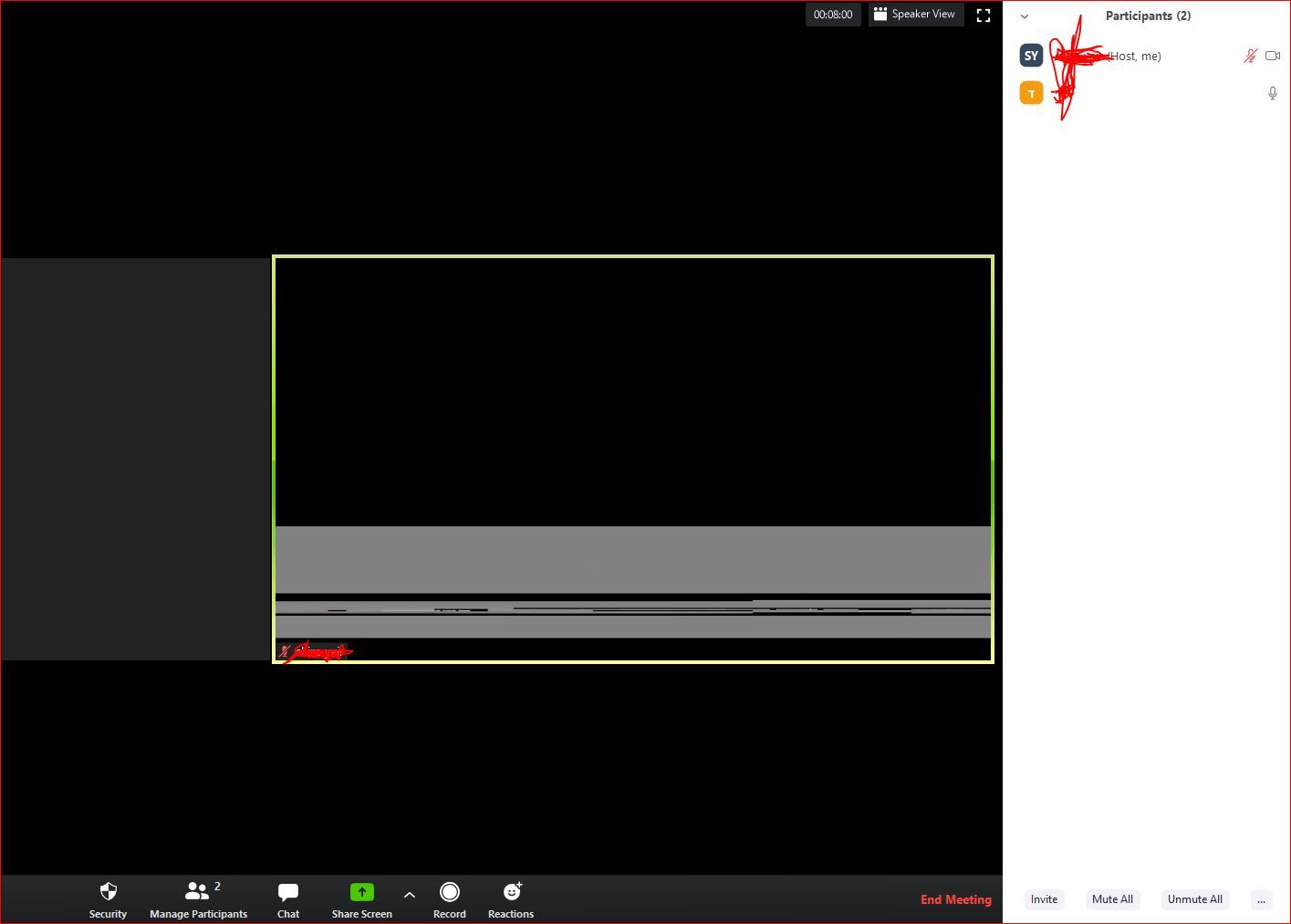Viewport: 1291px width, 924px height.
Task: Mute participant T's microphone icon
Action: [x=1273, y=93]
